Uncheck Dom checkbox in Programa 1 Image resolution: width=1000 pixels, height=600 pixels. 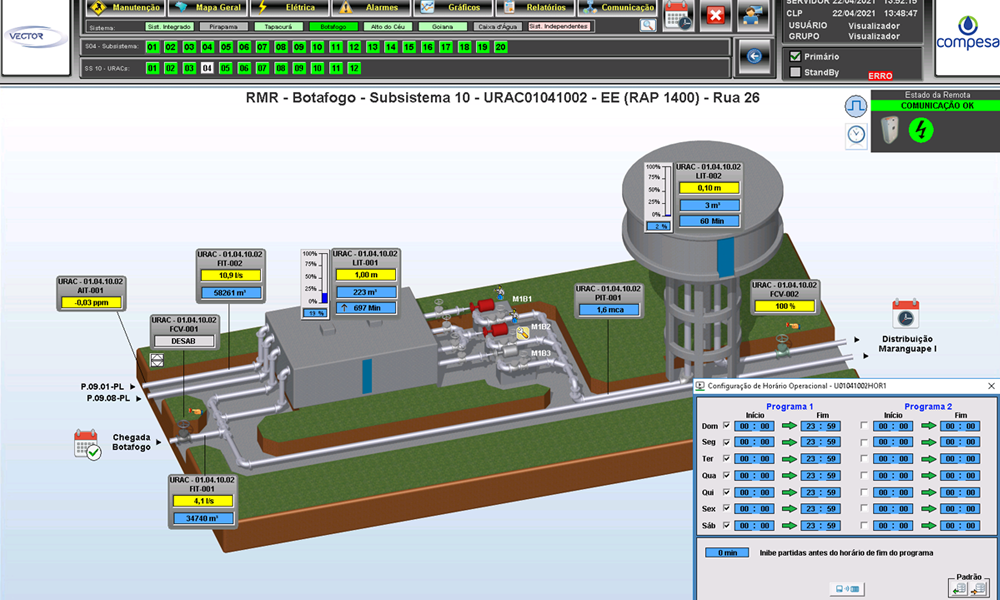pos(727,425)
